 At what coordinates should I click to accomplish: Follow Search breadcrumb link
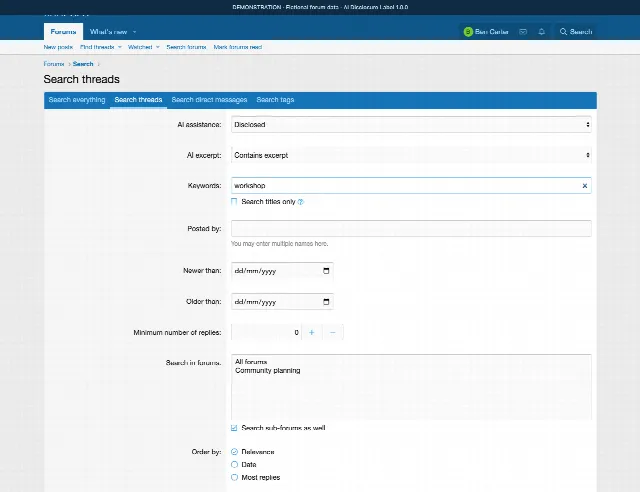tap(83, 64)
